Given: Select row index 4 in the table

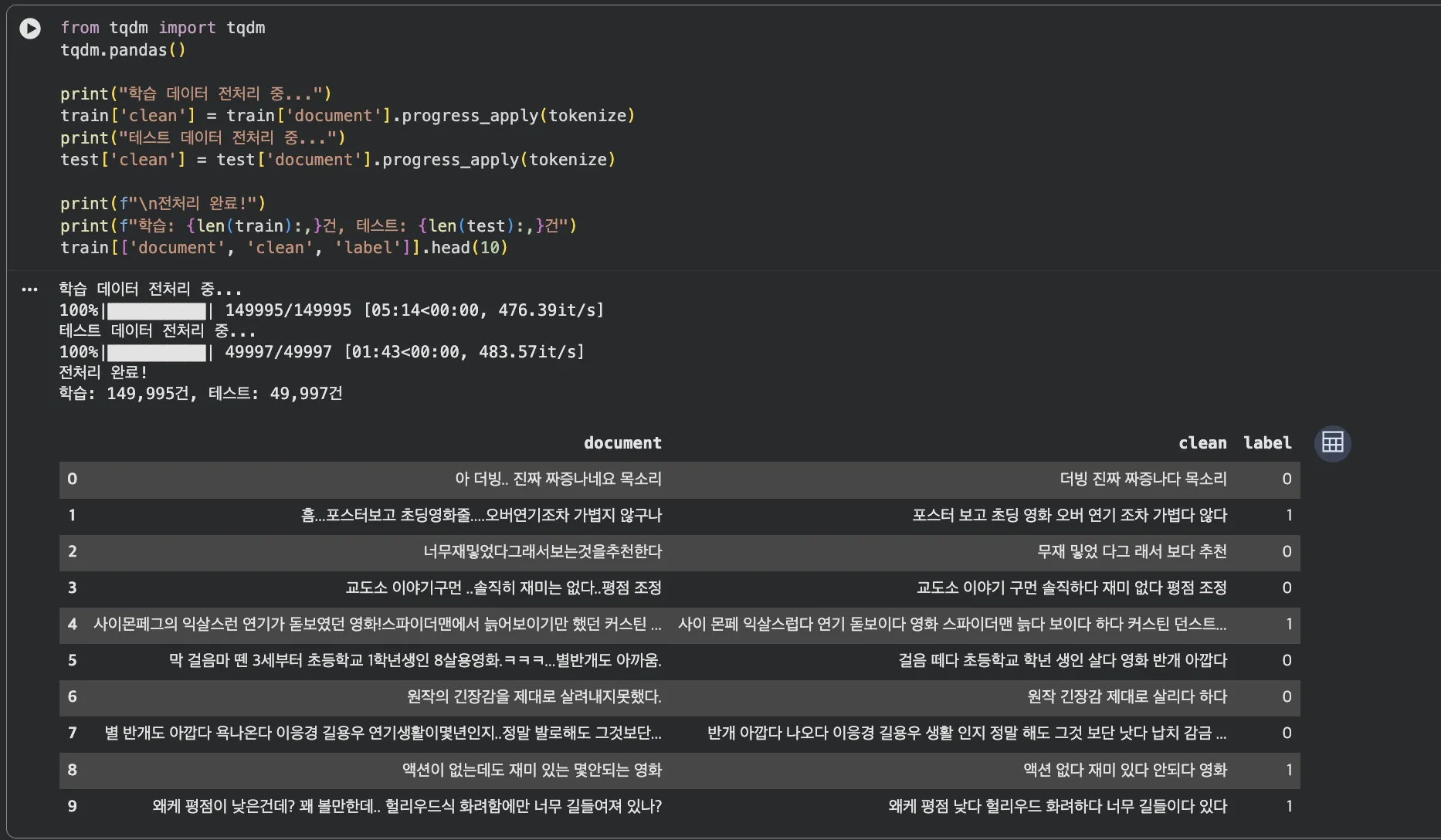Looking at the screenshot, I should click(x=73, y=624).
